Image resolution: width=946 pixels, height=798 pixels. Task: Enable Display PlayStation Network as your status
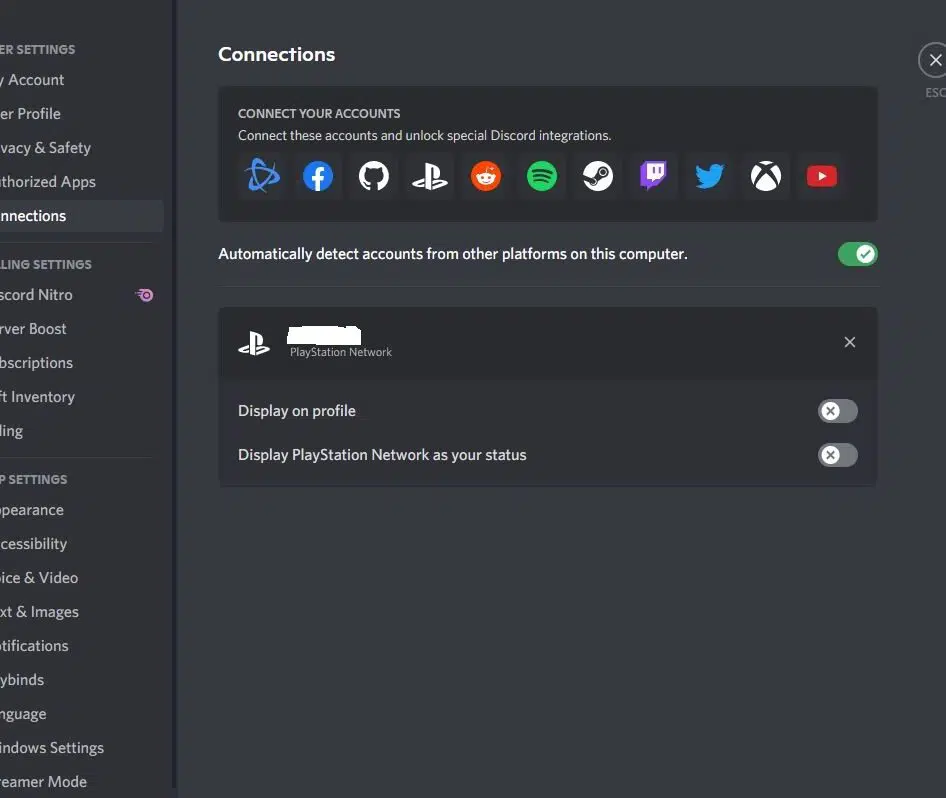[837, 455]
